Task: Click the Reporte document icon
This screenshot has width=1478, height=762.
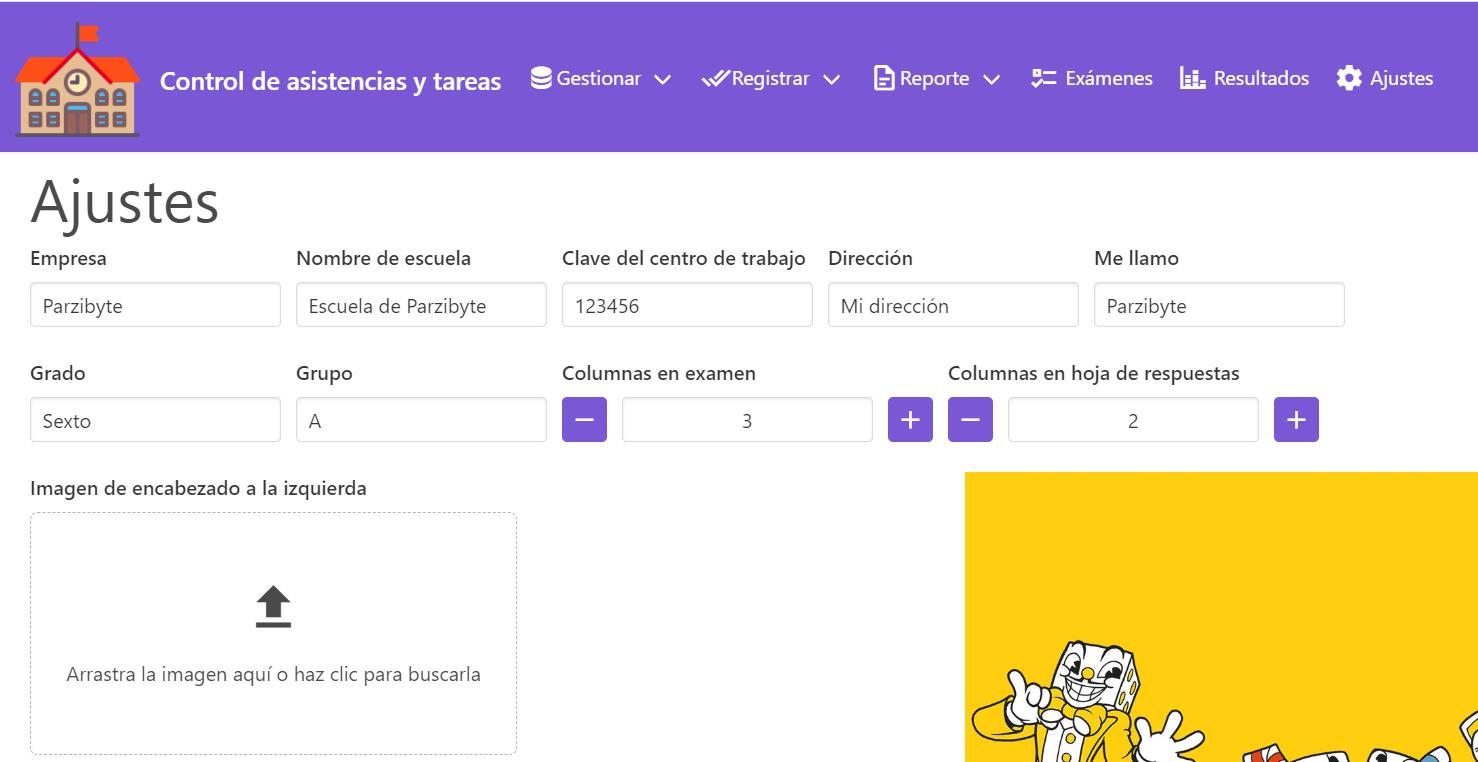Action: point(884,78)
